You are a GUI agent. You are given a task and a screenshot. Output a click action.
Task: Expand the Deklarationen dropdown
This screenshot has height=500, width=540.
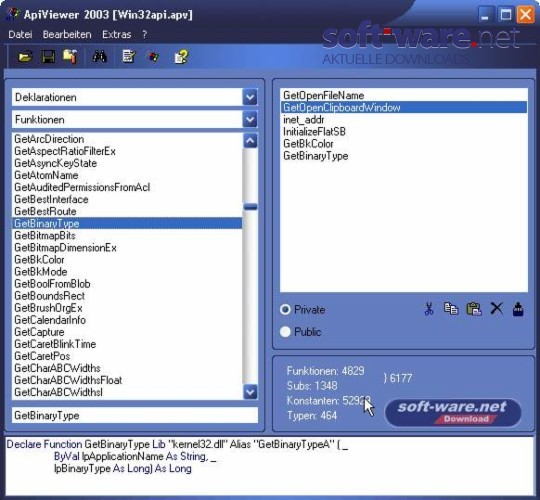tap(250, 97)
